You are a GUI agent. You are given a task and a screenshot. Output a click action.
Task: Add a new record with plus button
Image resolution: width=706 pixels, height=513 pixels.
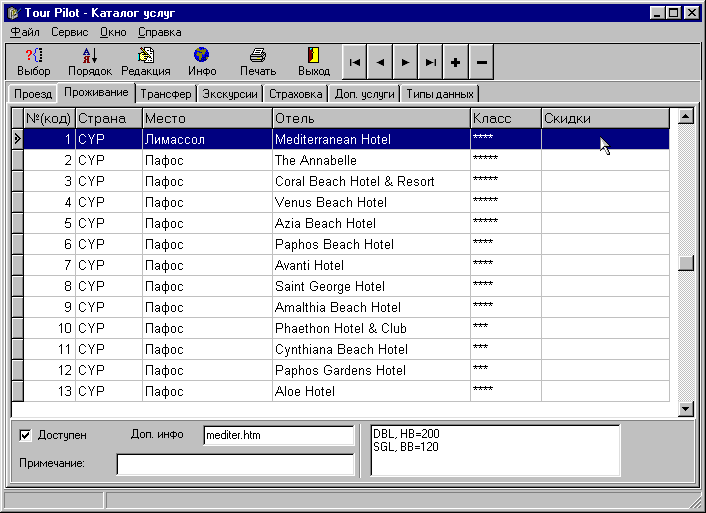click(x=456, y=62)
